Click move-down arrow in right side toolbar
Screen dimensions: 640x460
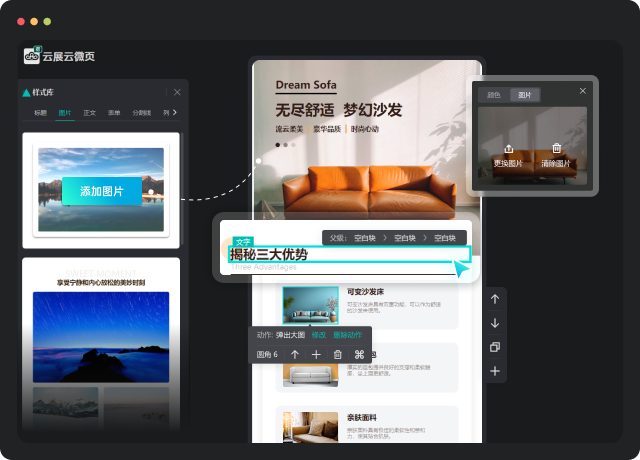(494, 323)
